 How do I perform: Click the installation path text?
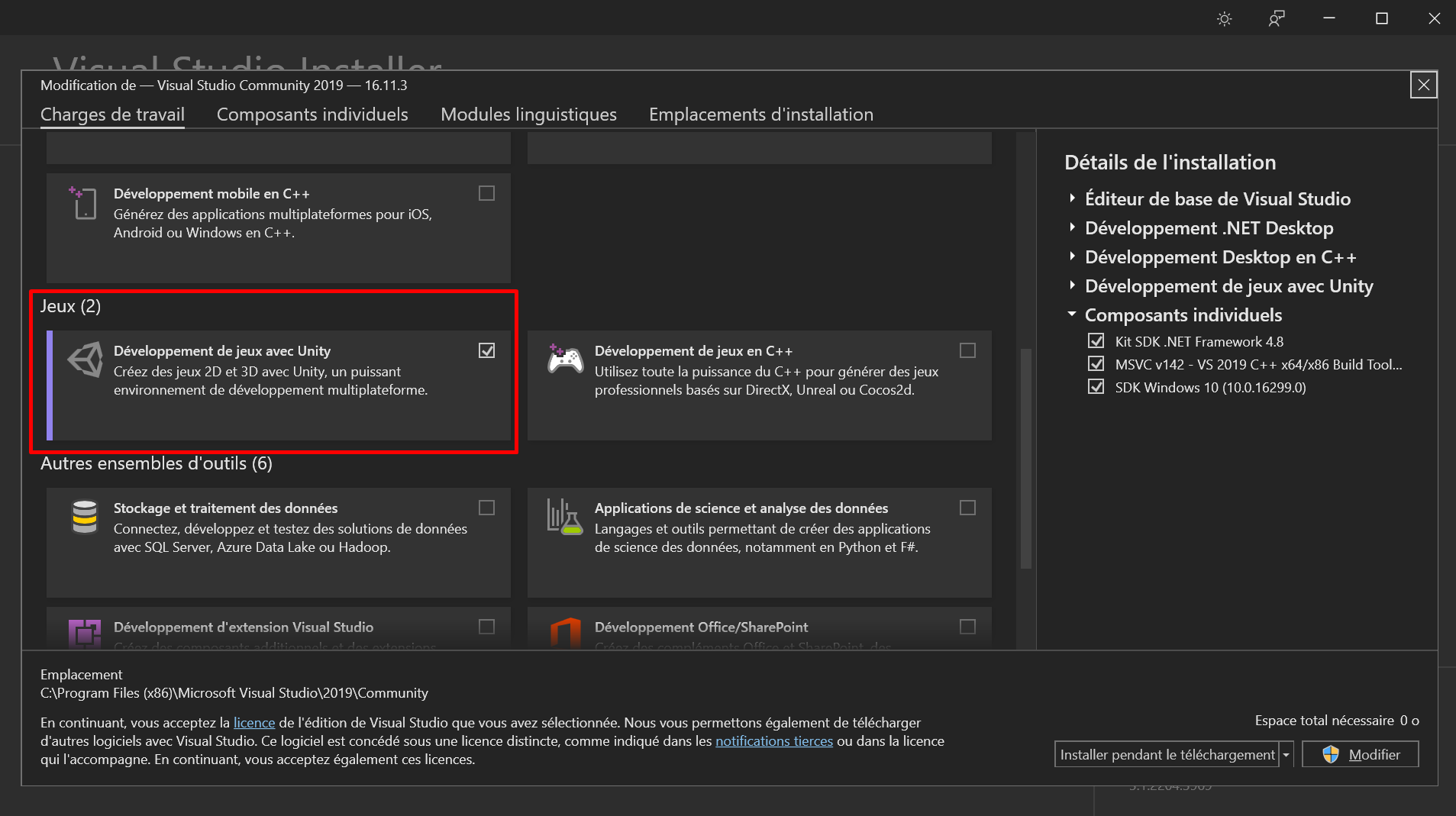tap(234, 693)
